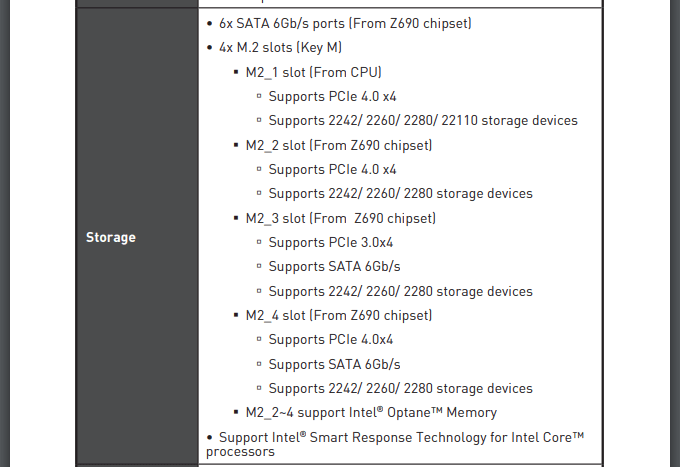The width and height of the screenshot is (680, 467).
Task: Click the Supports PCIe 3.0x4 line
Action: click(x=330, y=242)
